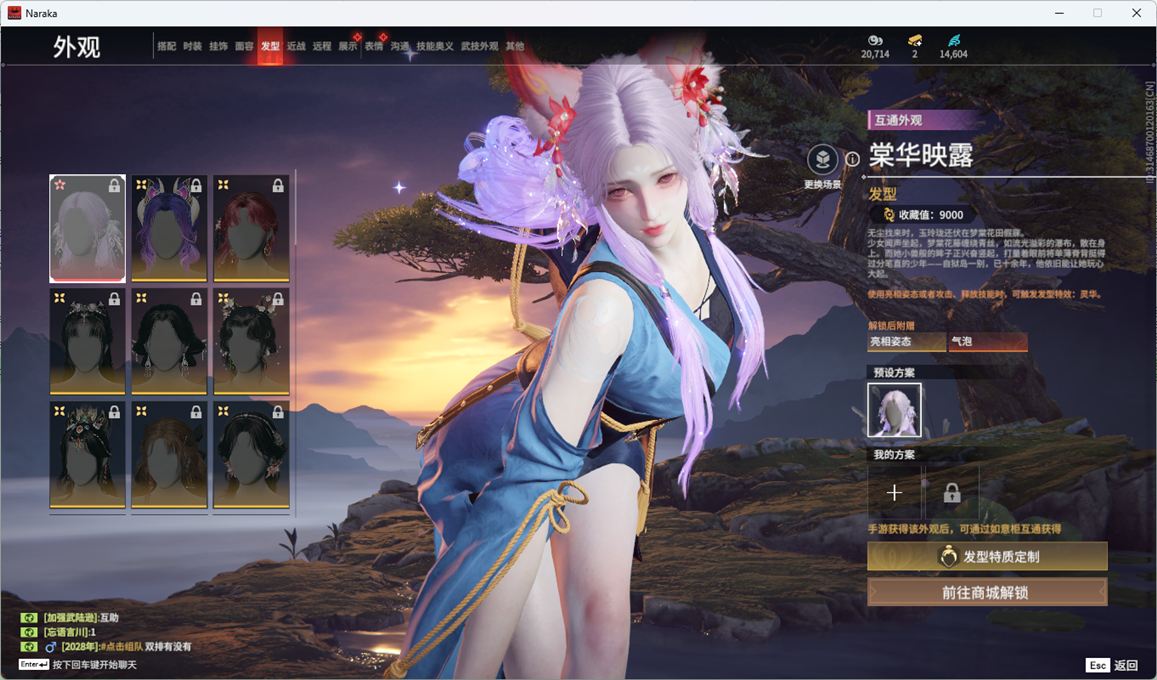The image size is (1157, 680).
Task: Select the short black hairstyle with dangling earrings
Action: tap(169, 341)
